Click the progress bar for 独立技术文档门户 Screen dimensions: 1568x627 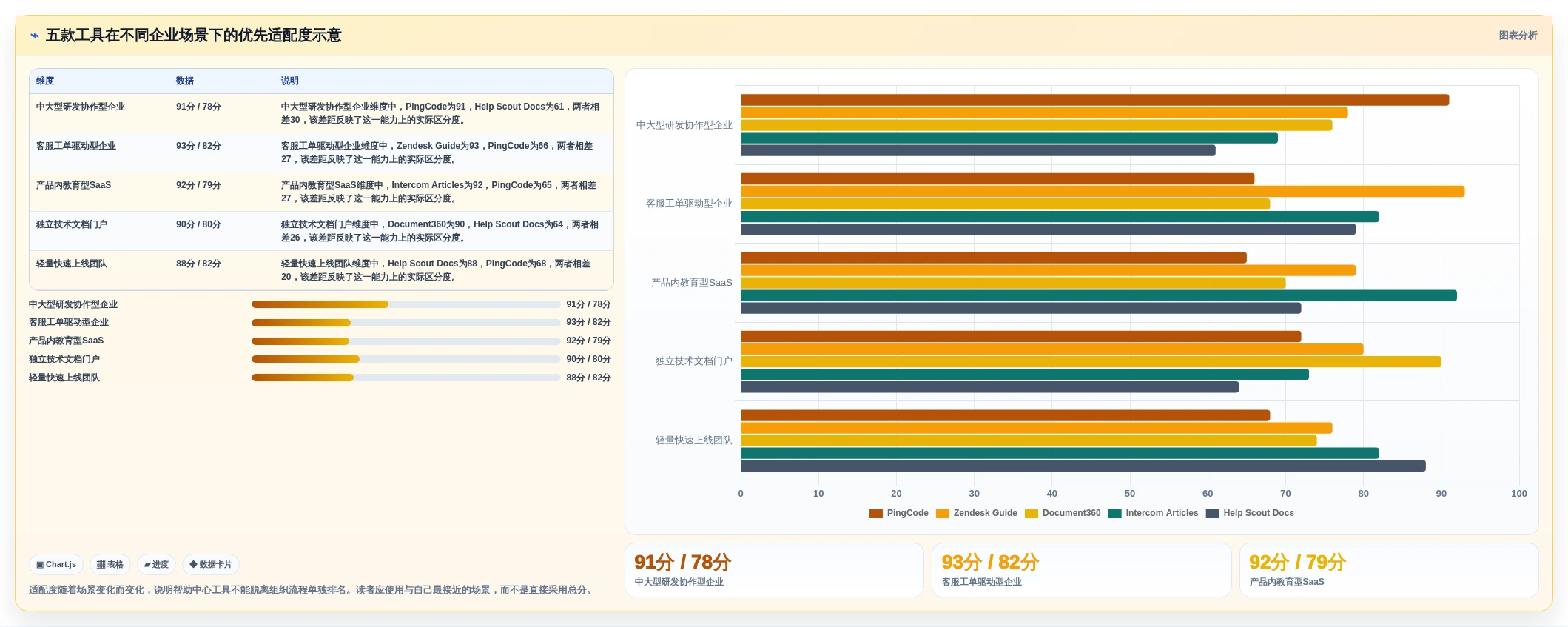[x=406, y=359]
